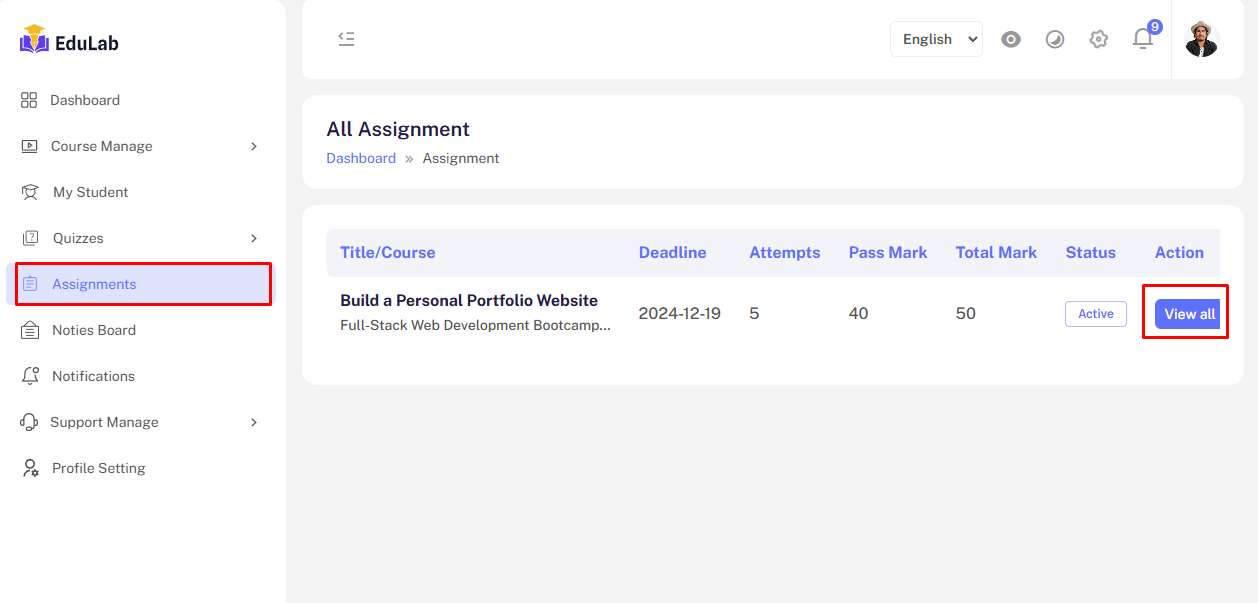Collapse sidebar using the menu toggle icon

pyautogui.click(x=346, y=39)
